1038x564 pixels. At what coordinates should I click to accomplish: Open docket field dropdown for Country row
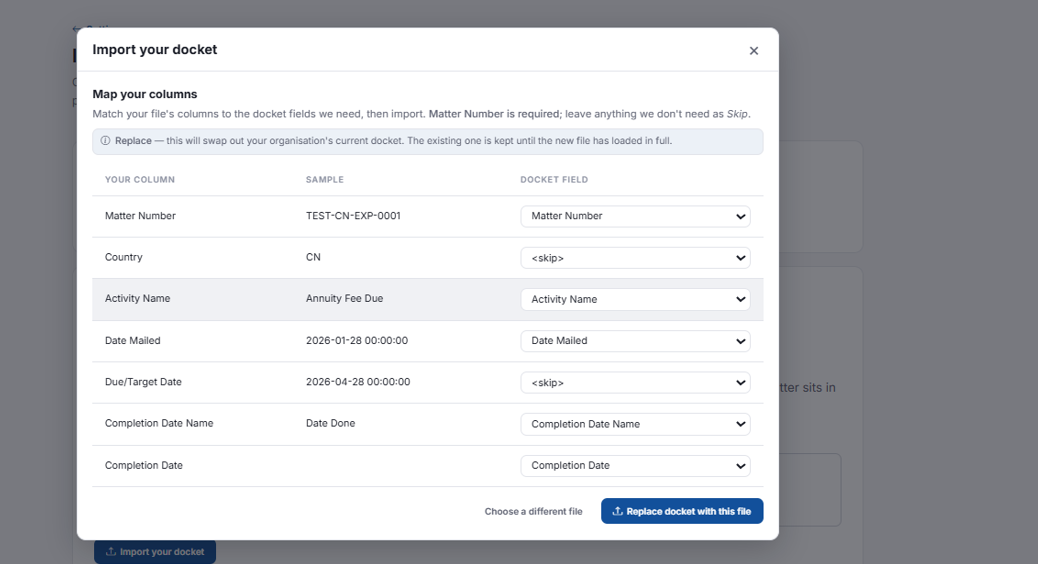click(x=636, y=258)
